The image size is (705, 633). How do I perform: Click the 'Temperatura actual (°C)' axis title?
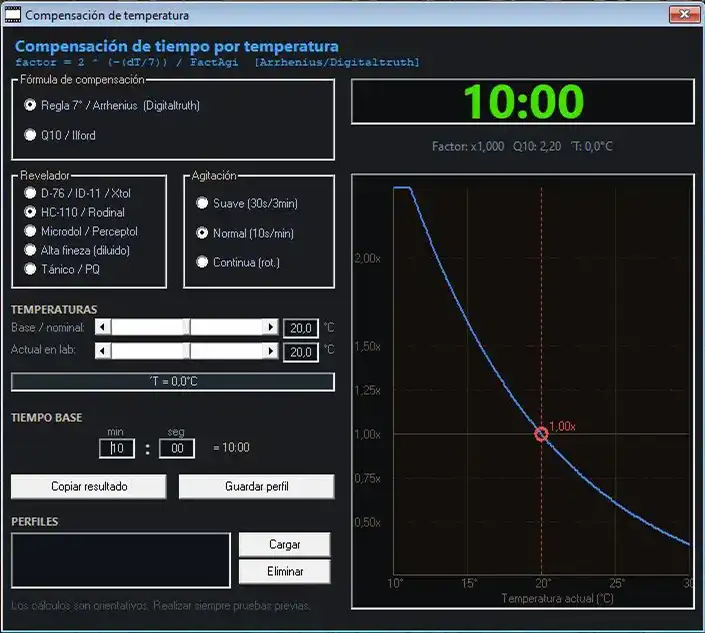coord(558,598)
